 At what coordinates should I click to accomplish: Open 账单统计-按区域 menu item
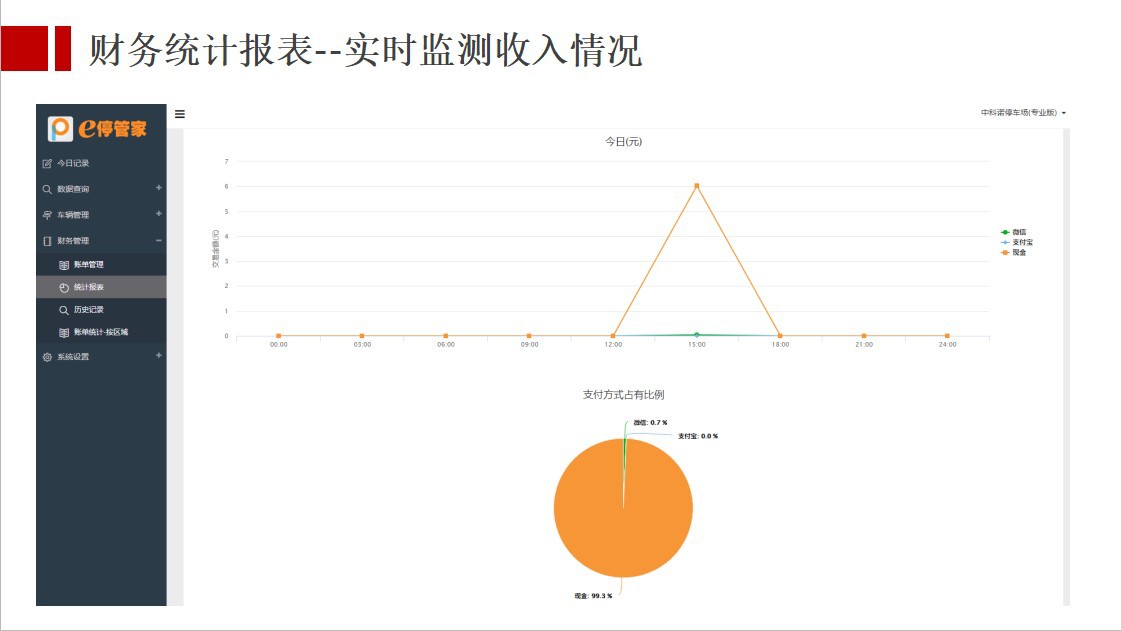point(100,332)
